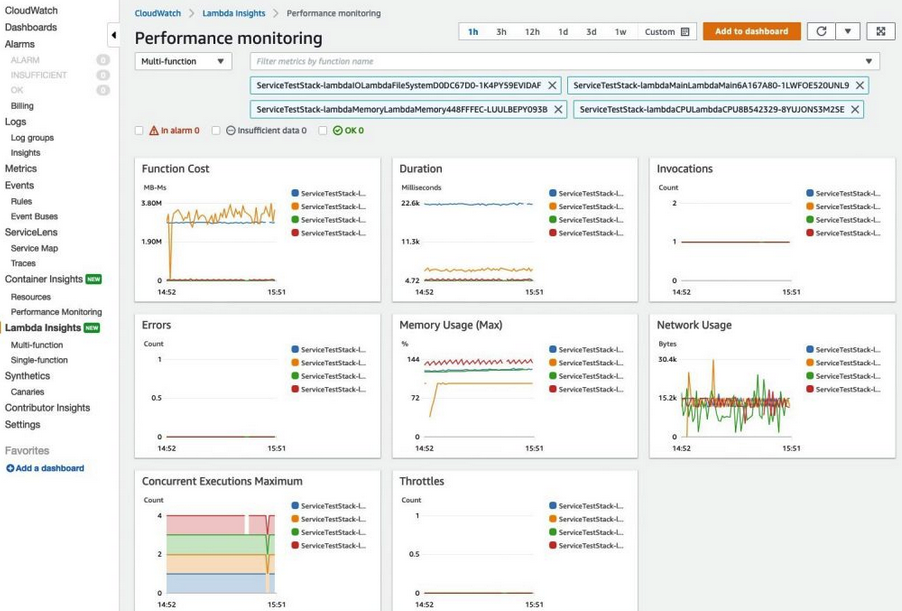Open Insights under Logs

(25, 152)
